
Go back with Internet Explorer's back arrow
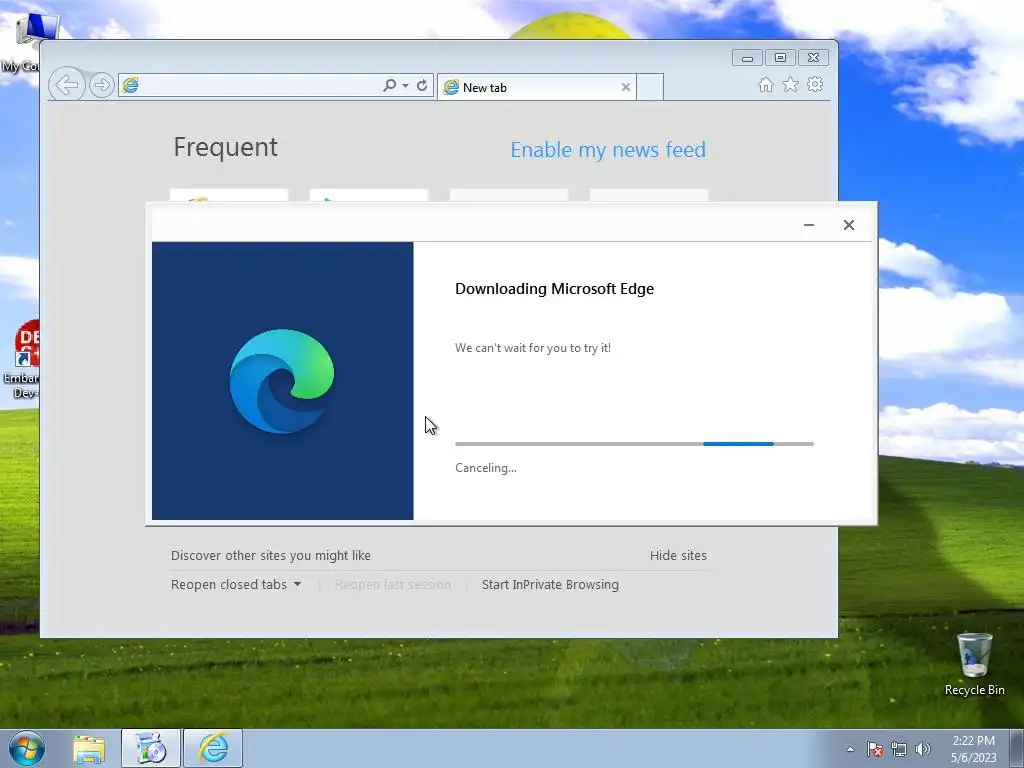tap(67, 84)
